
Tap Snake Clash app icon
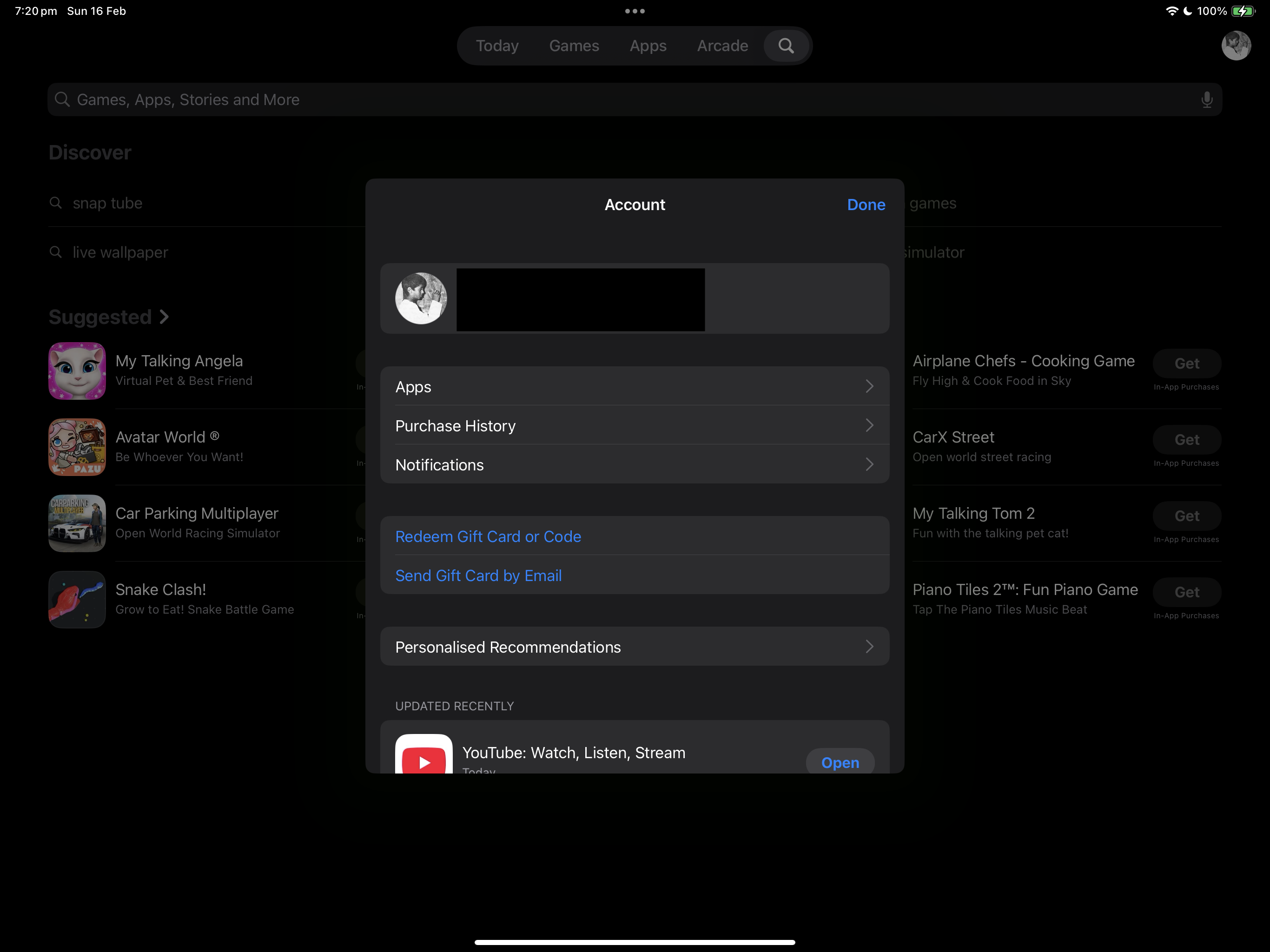click(78, 600)
